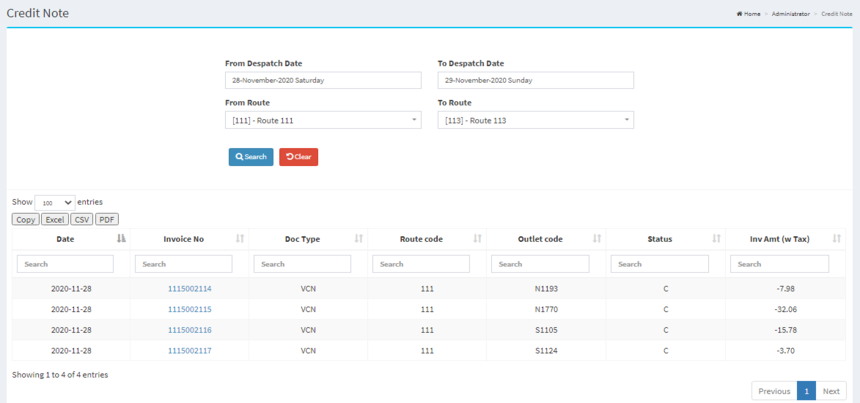Click the Outlet code sort icon

coord(597,239)
